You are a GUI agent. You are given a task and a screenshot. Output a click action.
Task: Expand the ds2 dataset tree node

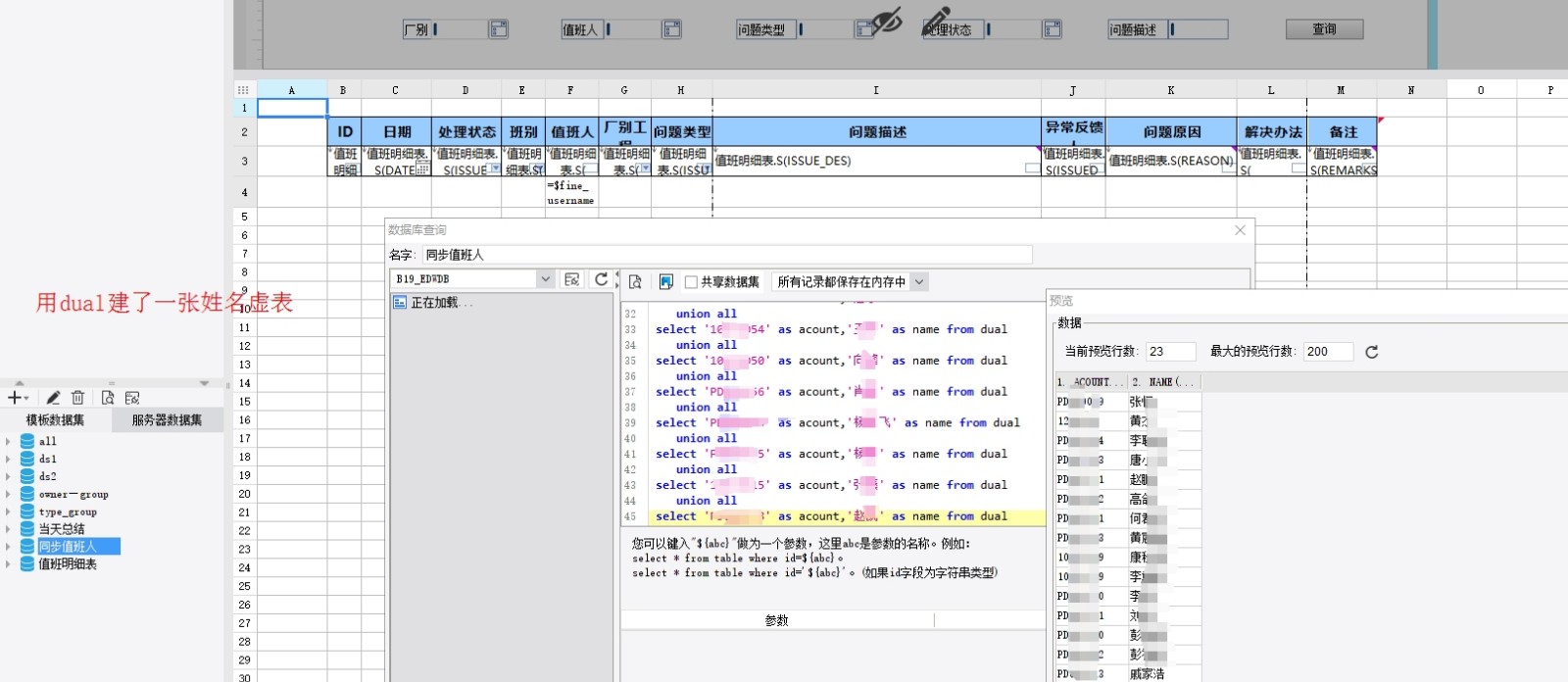[9, 476]
